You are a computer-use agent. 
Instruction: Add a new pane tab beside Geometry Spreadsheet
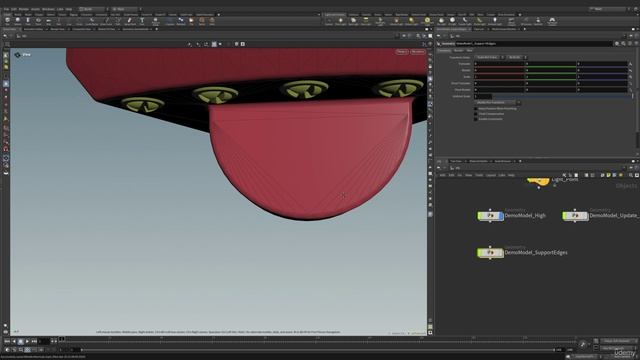tap(157, 29)
